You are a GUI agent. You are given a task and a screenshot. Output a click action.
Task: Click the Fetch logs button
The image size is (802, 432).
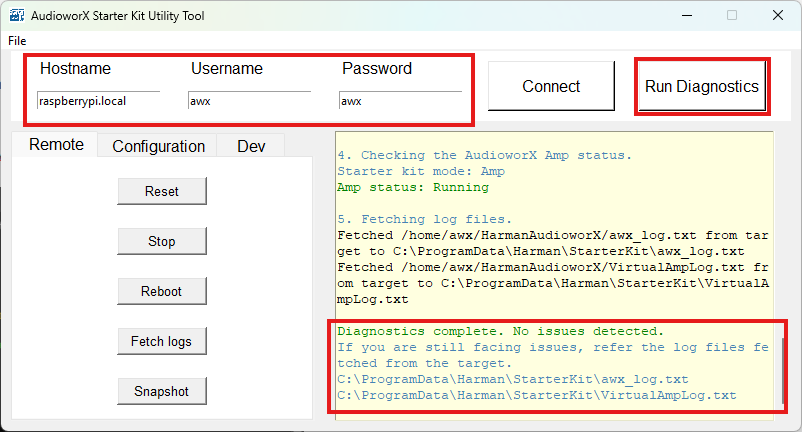[x=162, y=342]
